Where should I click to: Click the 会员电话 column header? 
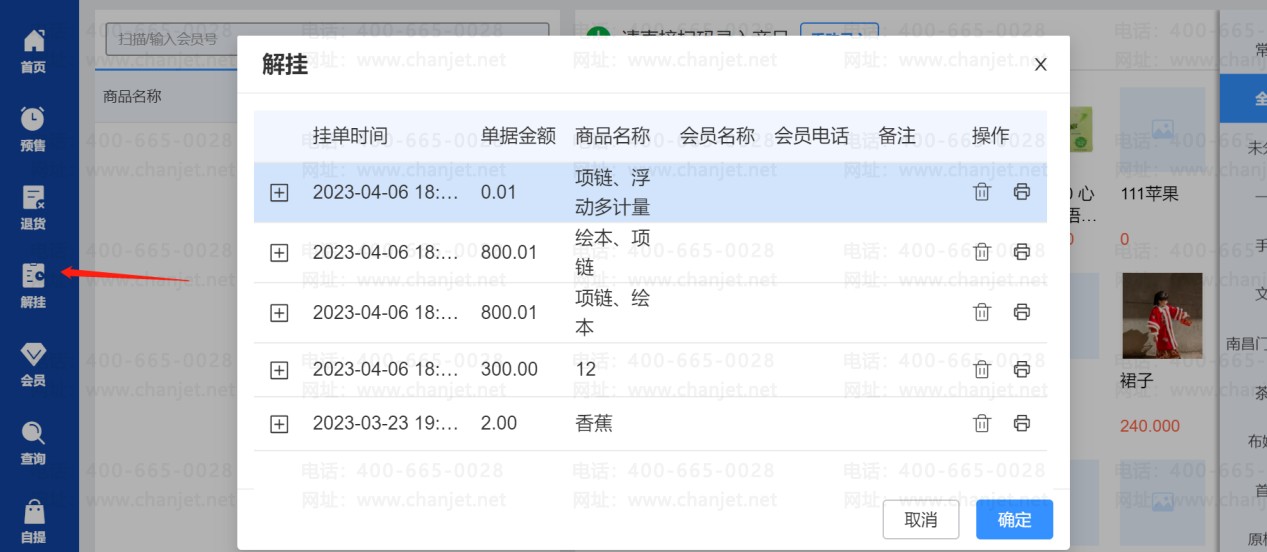pos(811,136)
